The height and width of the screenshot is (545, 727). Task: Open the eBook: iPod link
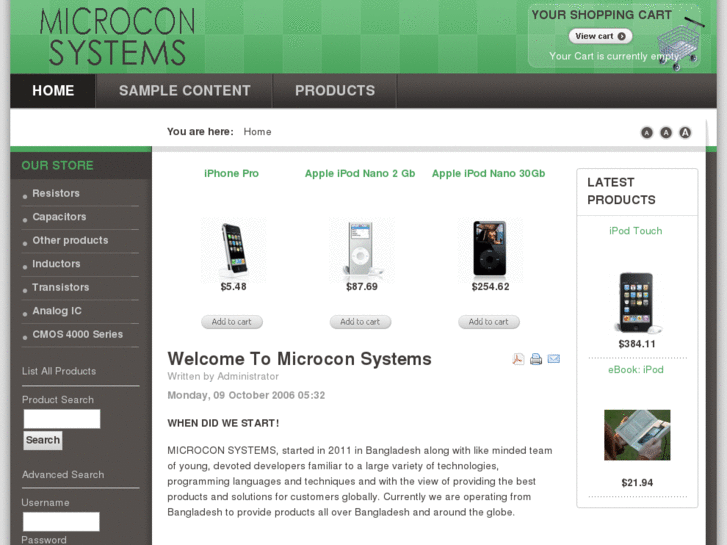[x=636, y=370]
